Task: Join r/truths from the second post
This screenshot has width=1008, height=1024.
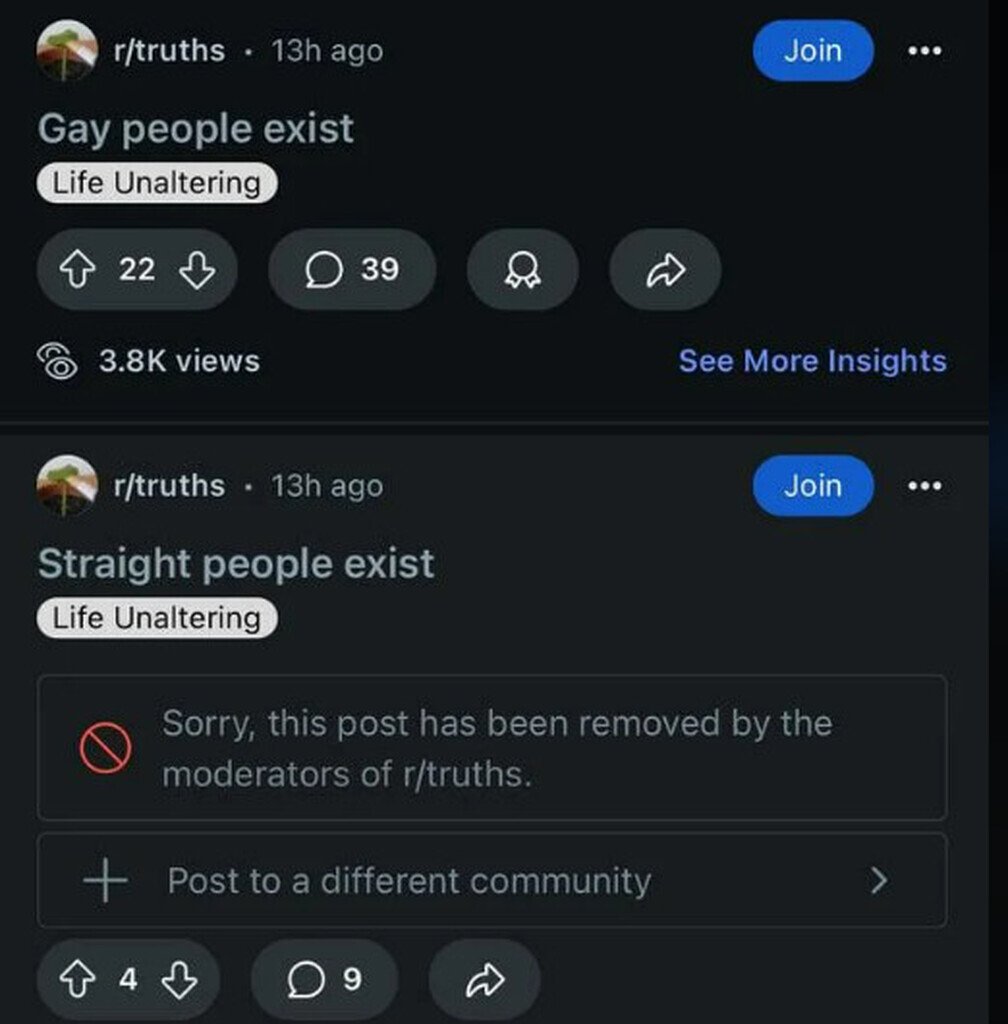Action: [812, 486]
